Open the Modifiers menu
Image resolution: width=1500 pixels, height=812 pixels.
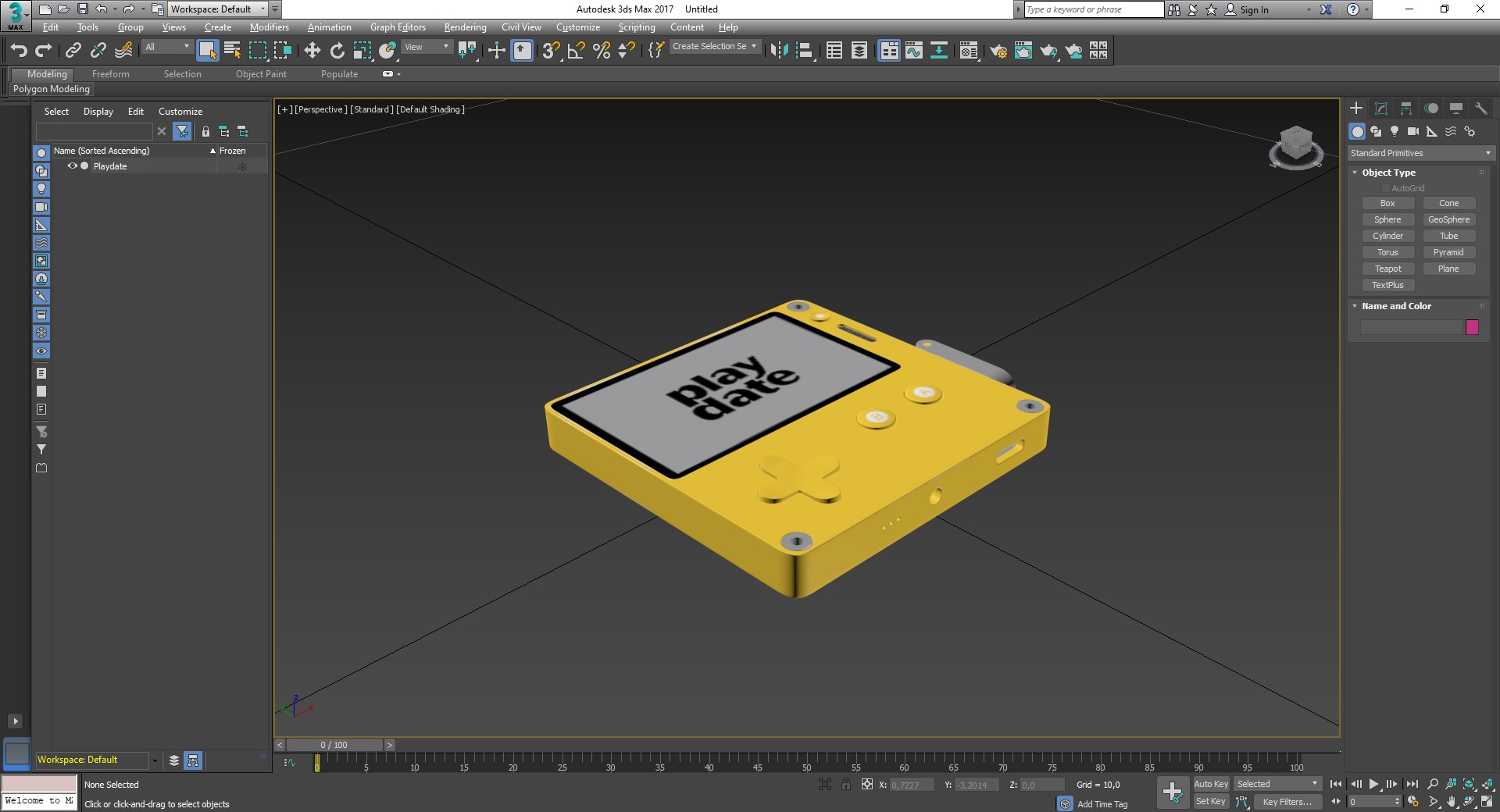[270, 27]
